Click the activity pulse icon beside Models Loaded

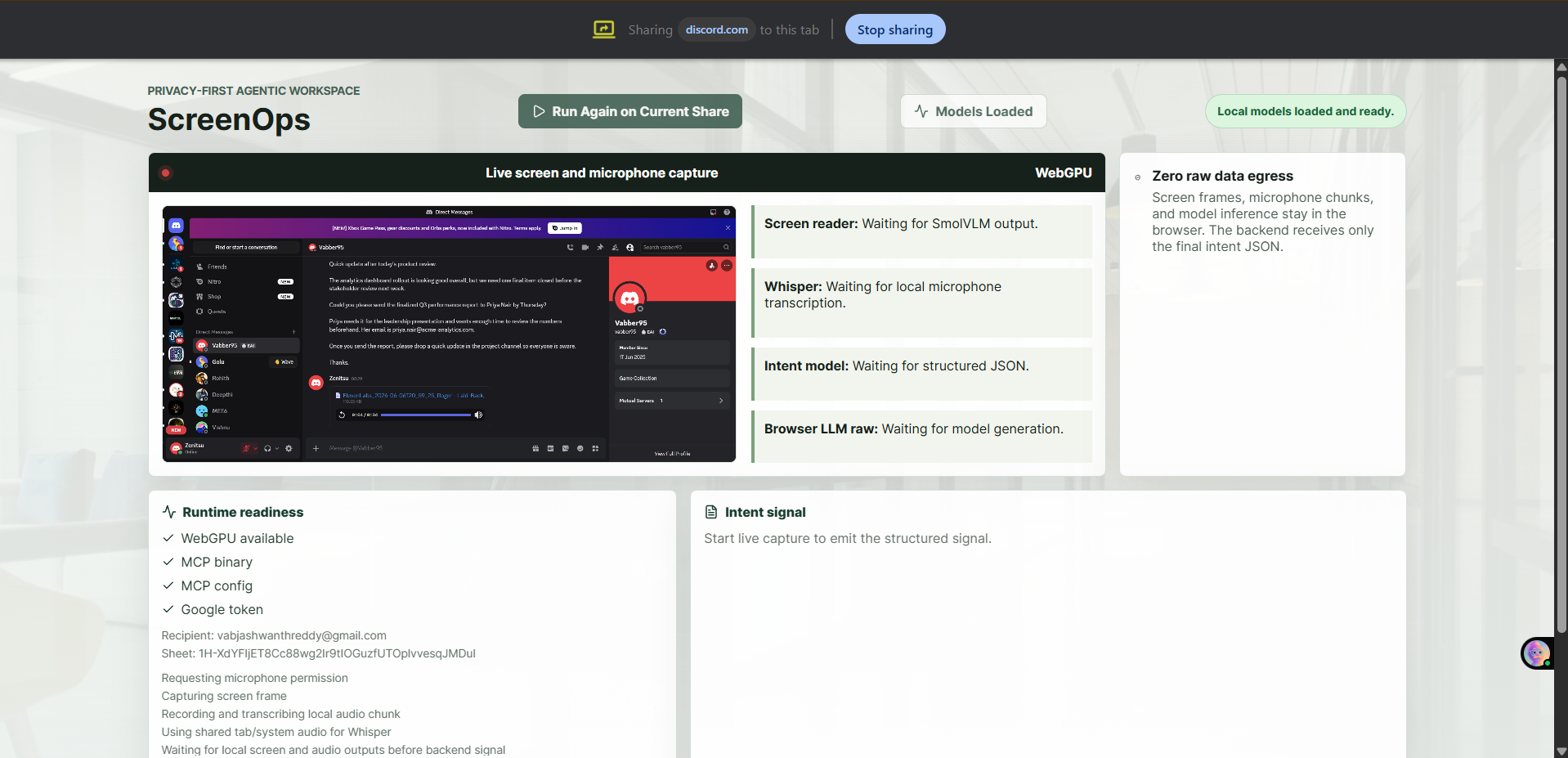tap(921, 111)
